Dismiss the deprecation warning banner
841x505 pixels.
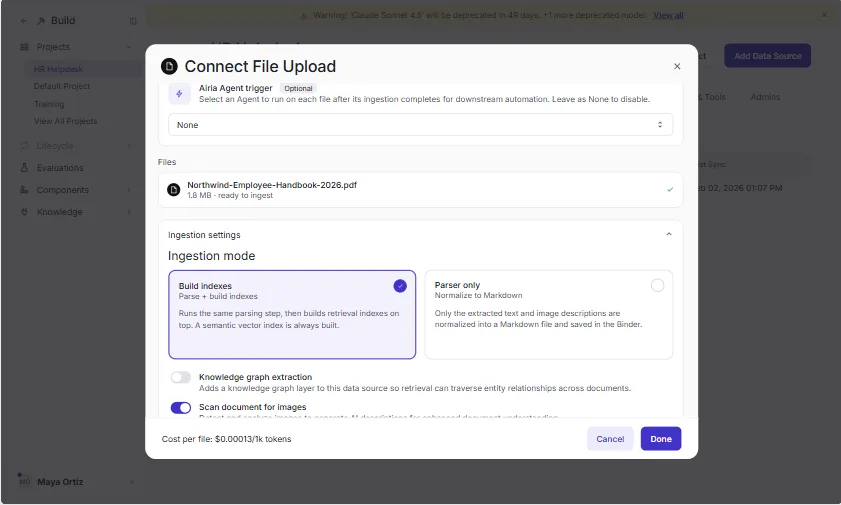[824, 15]
